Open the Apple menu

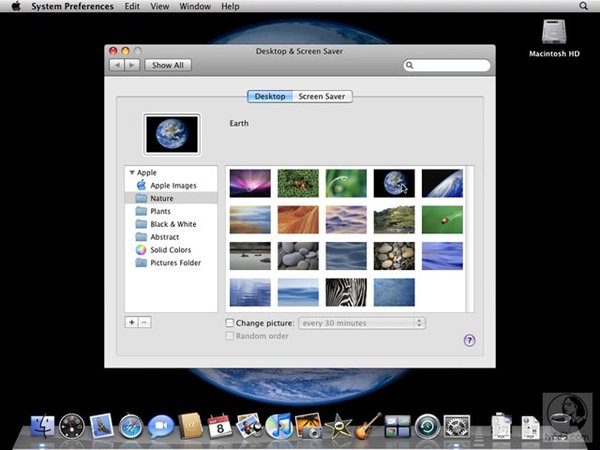(16, 6)
